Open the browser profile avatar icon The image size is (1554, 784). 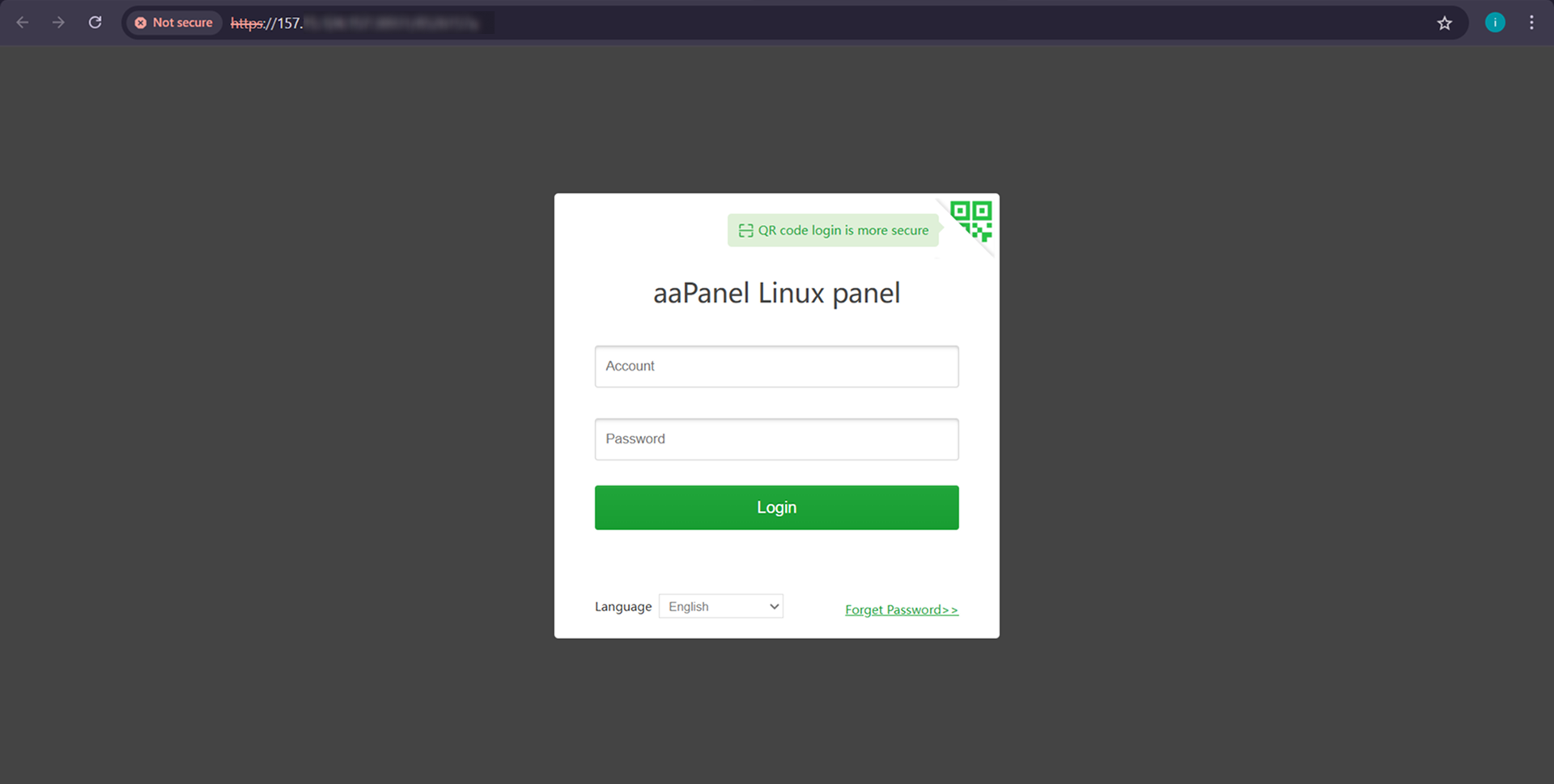1494,22
